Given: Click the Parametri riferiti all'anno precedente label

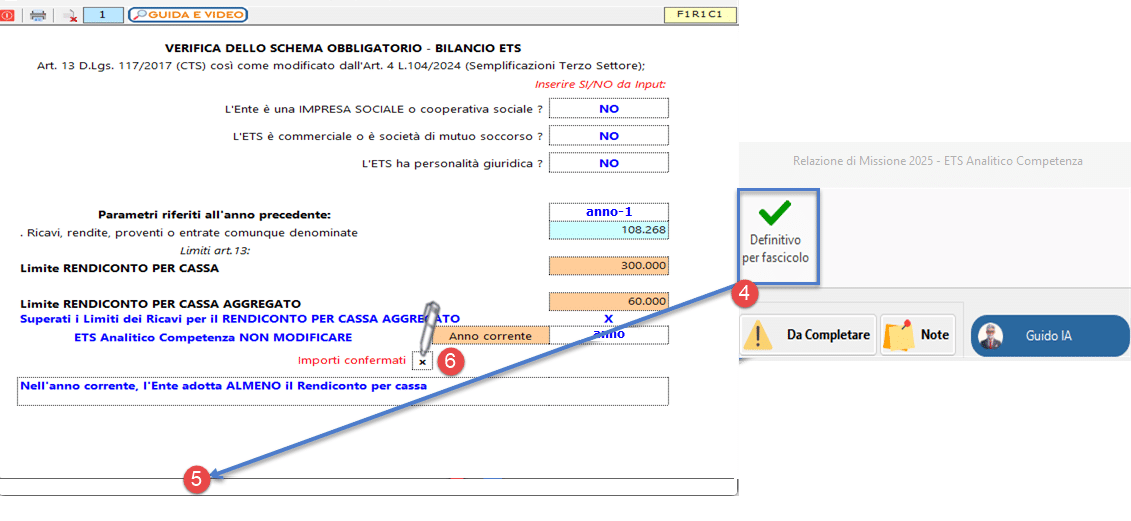Looking at the screenshot, I should (214, 215).
